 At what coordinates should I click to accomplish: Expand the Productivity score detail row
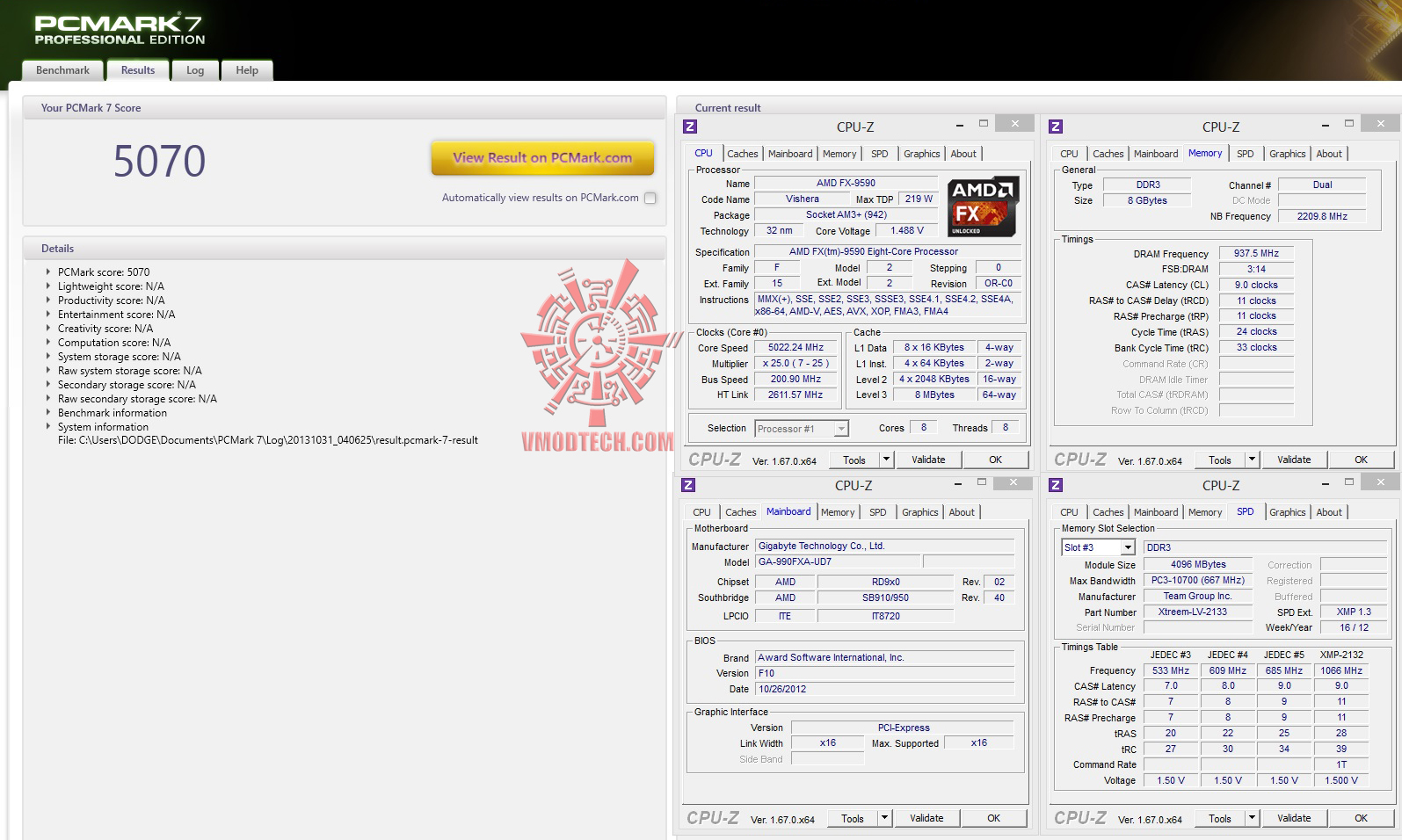pyautogui.click(x=48, y=301)
